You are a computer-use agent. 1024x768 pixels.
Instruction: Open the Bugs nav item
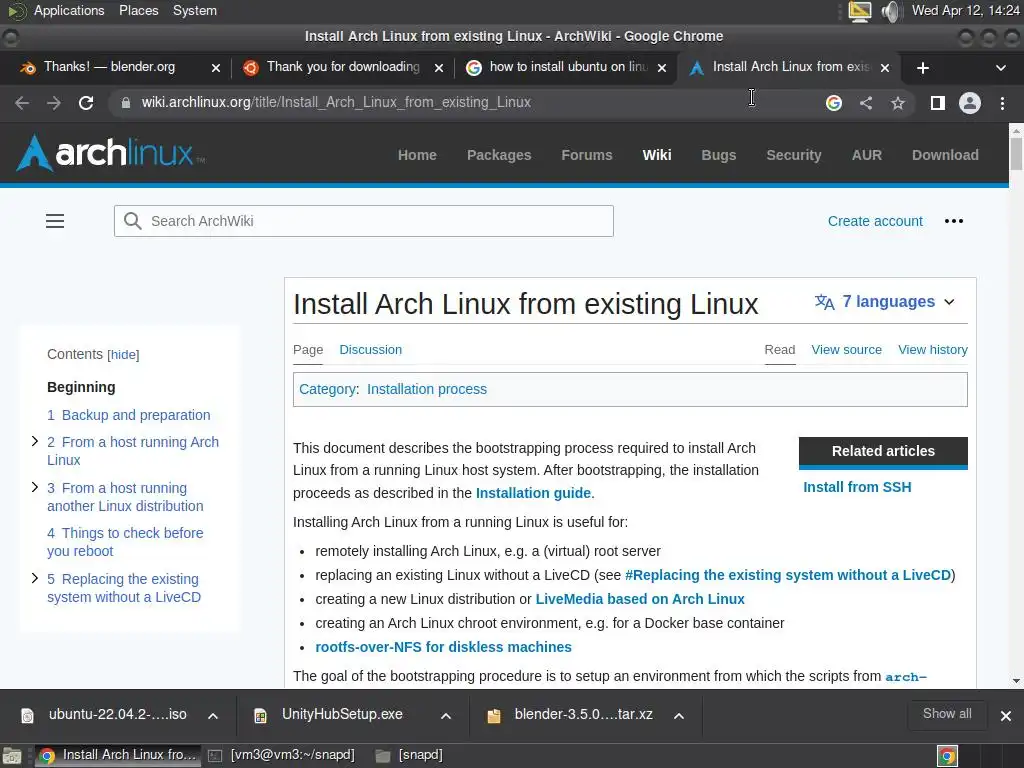[718, 155]
